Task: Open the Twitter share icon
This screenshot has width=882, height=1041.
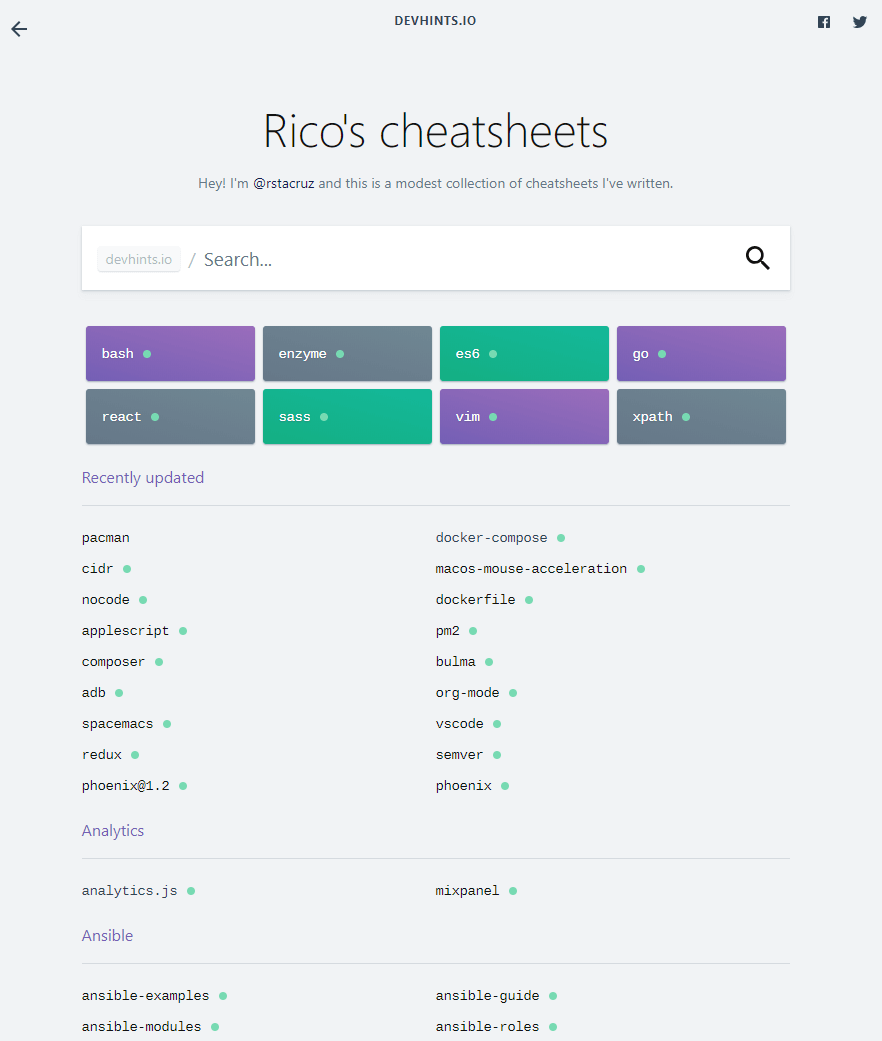Action: 859,22
